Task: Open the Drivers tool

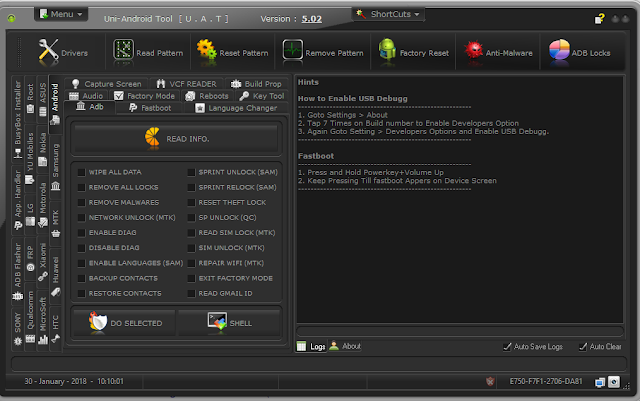Action: 63,53
